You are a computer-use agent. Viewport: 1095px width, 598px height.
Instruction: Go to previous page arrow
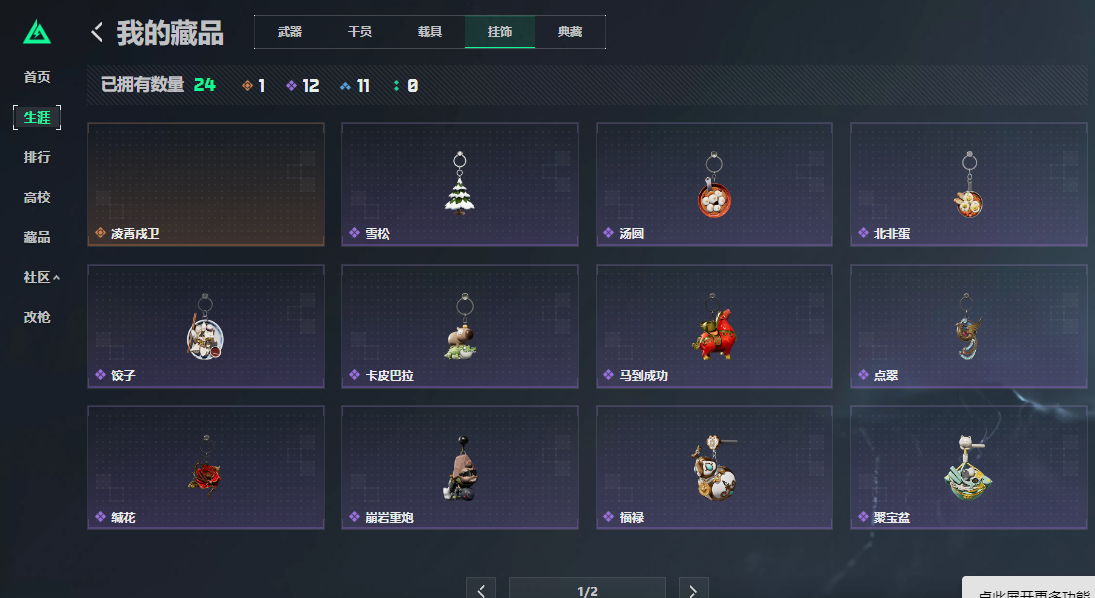coord(481,591)
